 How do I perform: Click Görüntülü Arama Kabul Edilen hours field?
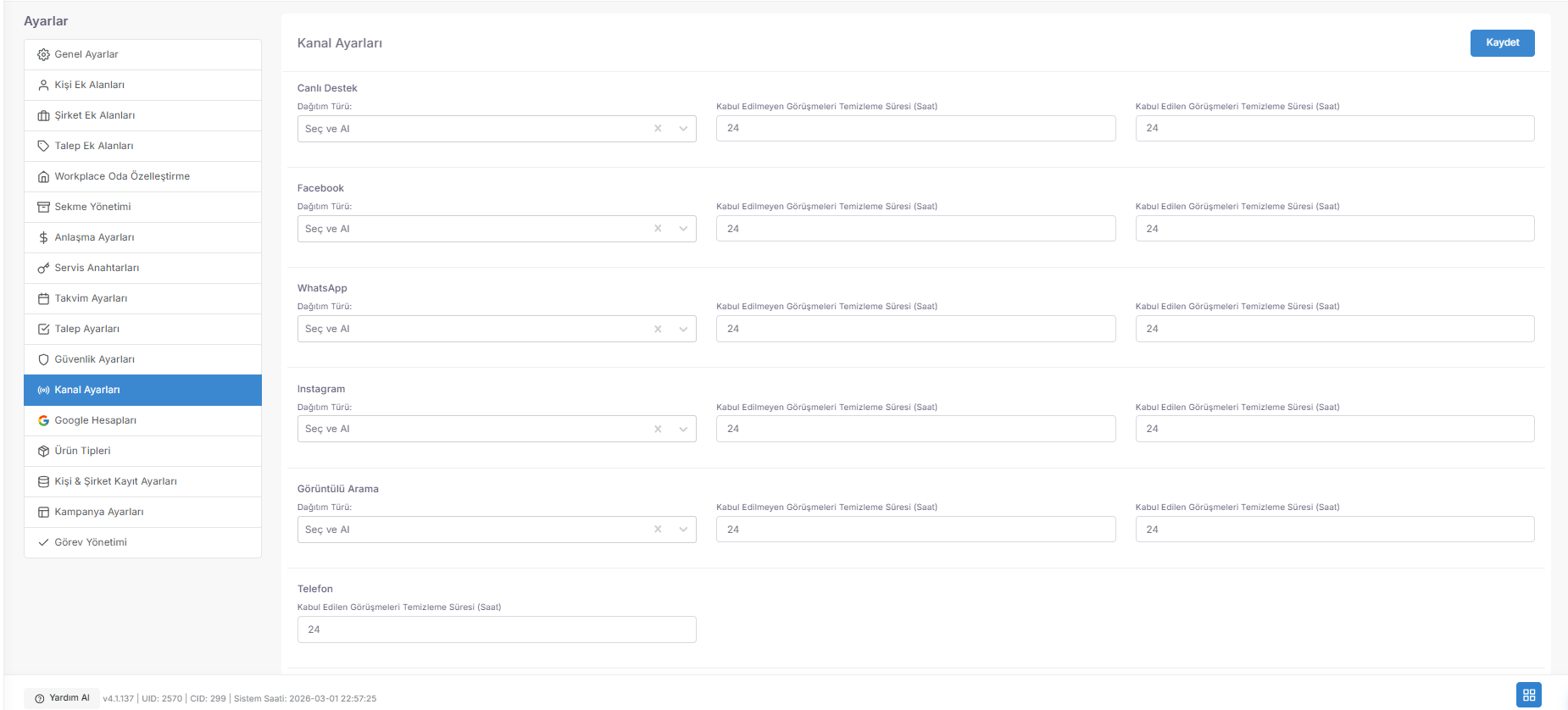(1335, 530)
